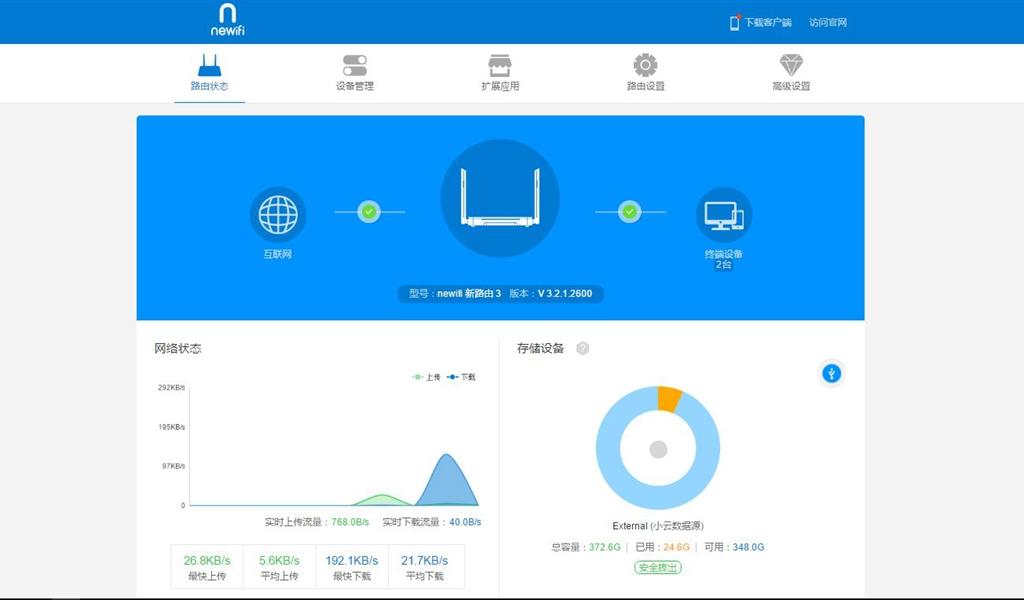Open the 扩展应用 (Extended Apps) section
Viewport: 1024px width, 600px height.
[498, 73]
